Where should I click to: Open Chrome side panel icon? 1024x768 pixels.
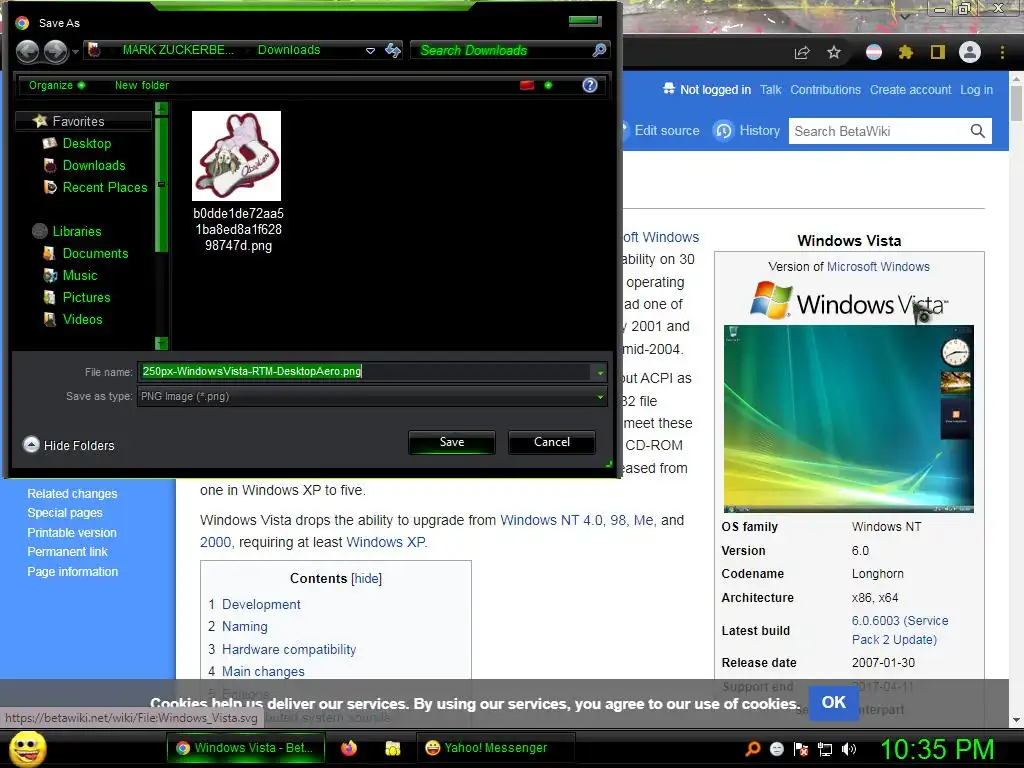click(938, 52)
